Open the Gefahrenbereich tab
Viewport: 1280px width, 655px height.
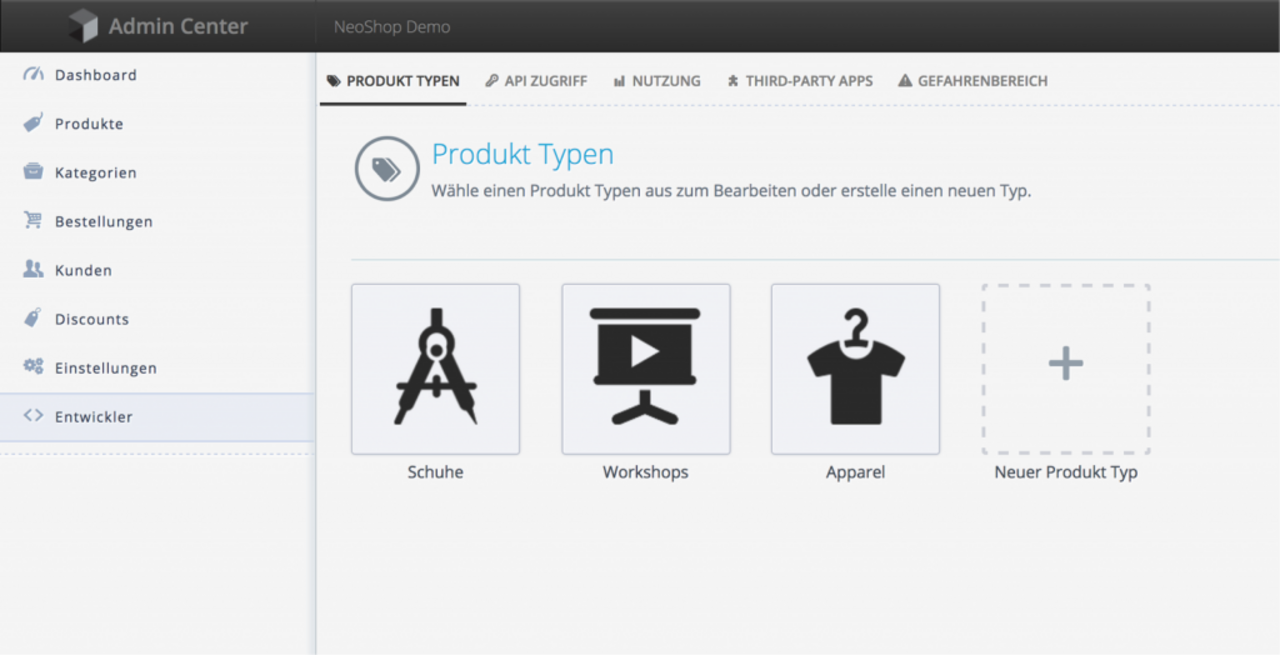point(973,81)
